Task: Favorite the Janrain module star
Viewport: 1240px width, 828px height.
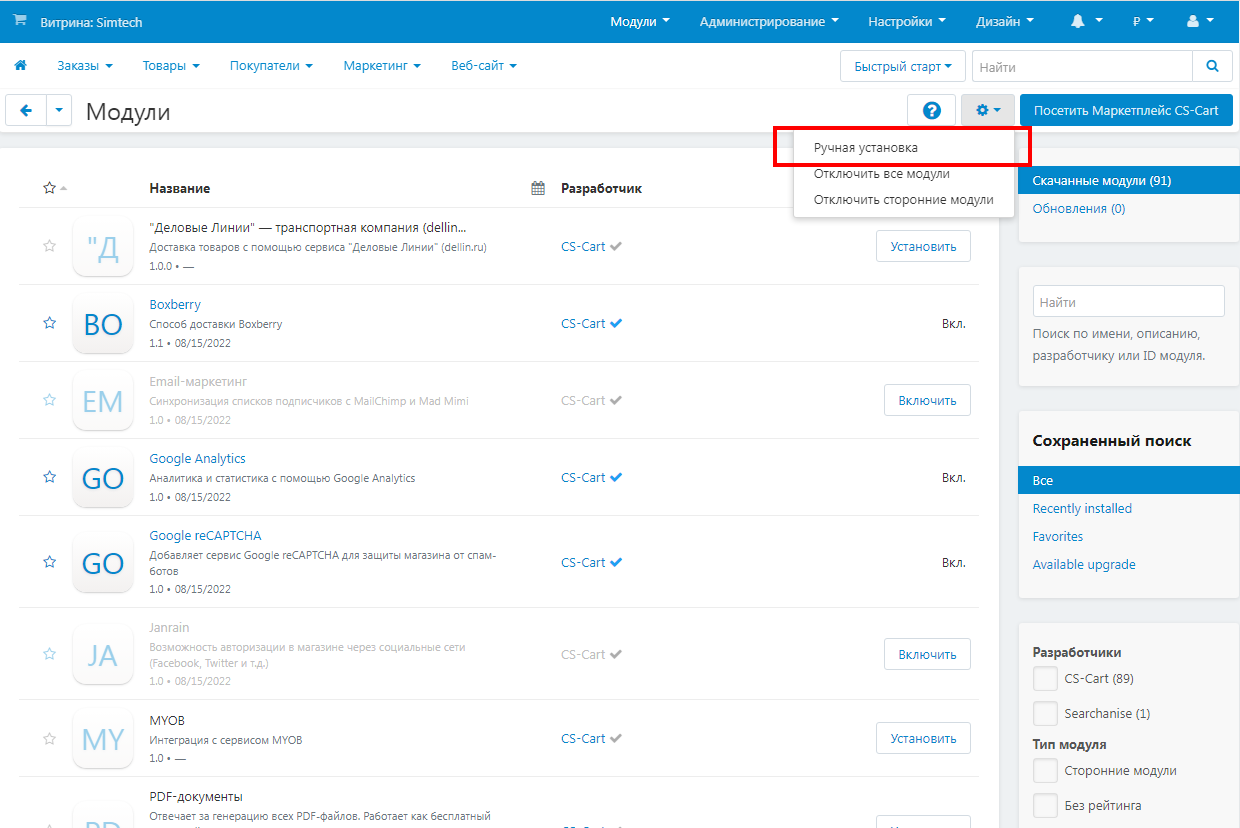Action: pos(49,654)
